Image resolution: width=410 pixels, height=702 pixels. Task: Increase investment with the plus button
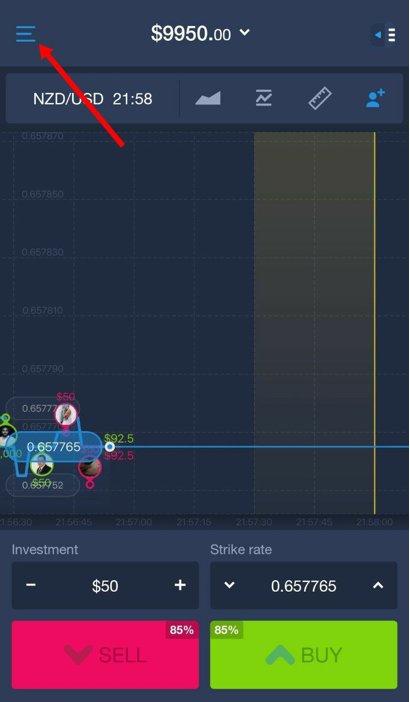(180, 585)
